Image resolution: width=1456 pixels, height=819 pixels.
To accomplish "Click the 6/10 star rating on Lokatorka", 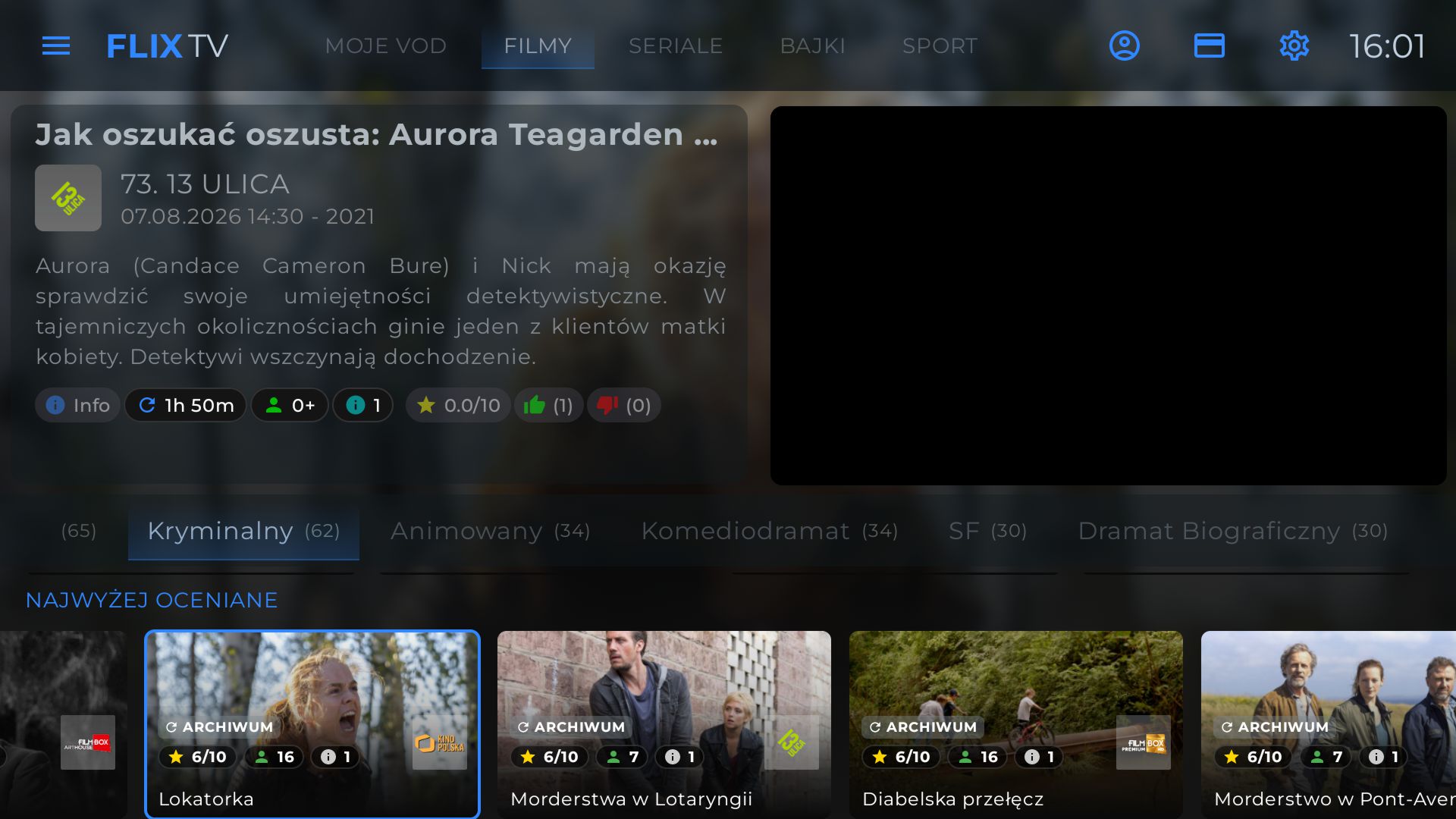I will coord(198,757).
